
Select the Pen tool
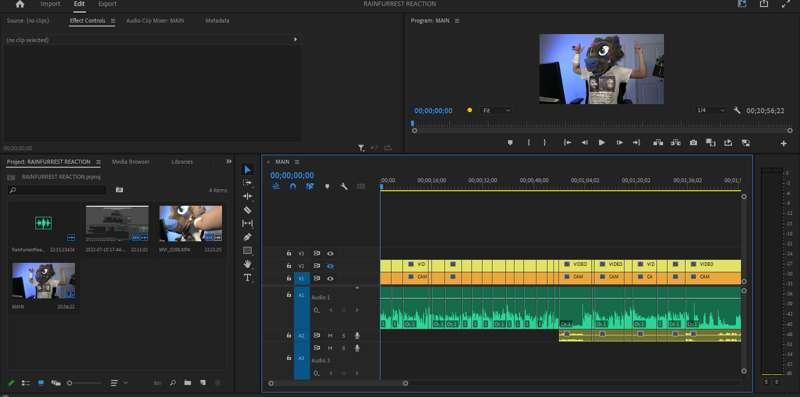(247, 237)
